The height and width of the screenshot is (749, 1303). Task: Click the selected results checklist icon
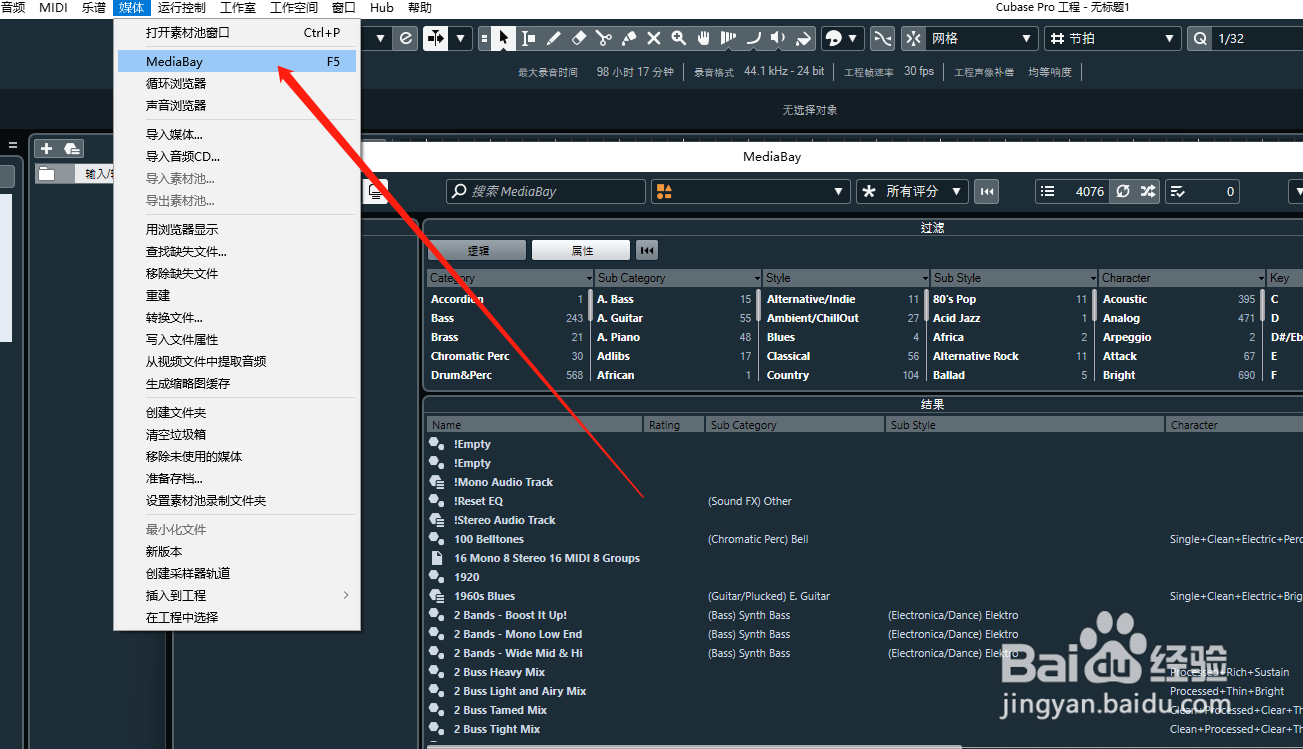(1177, 191)
